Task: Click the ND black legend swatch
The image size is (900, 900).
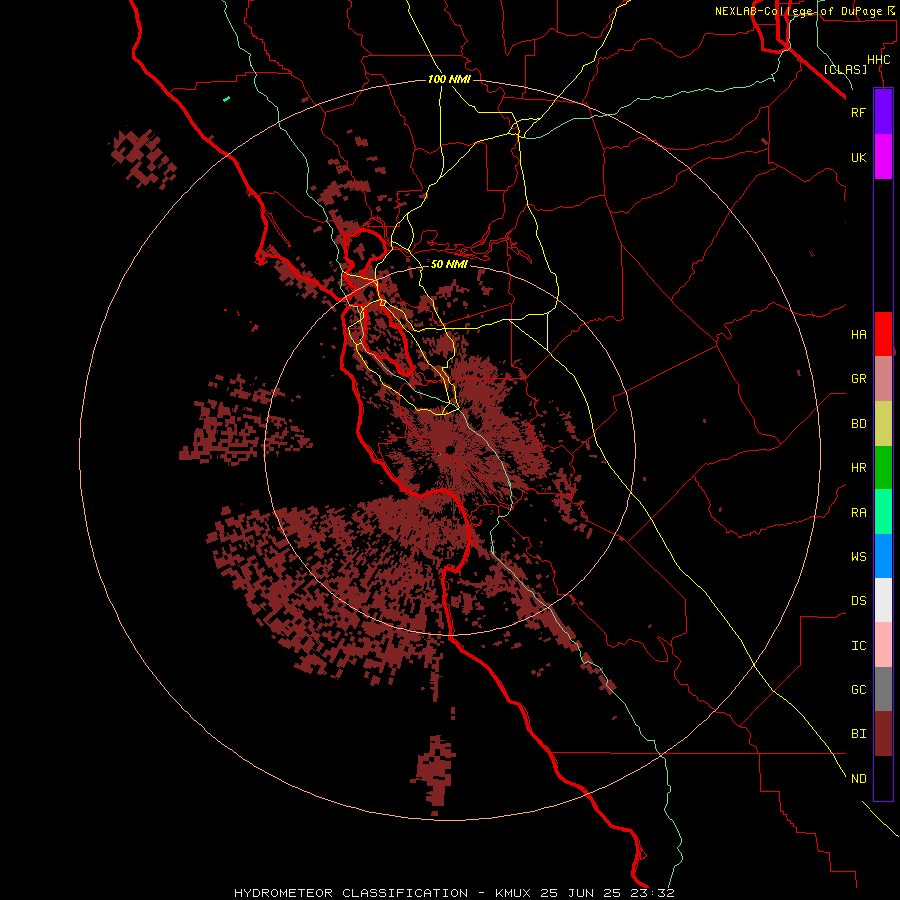Action: pos(883,778)
